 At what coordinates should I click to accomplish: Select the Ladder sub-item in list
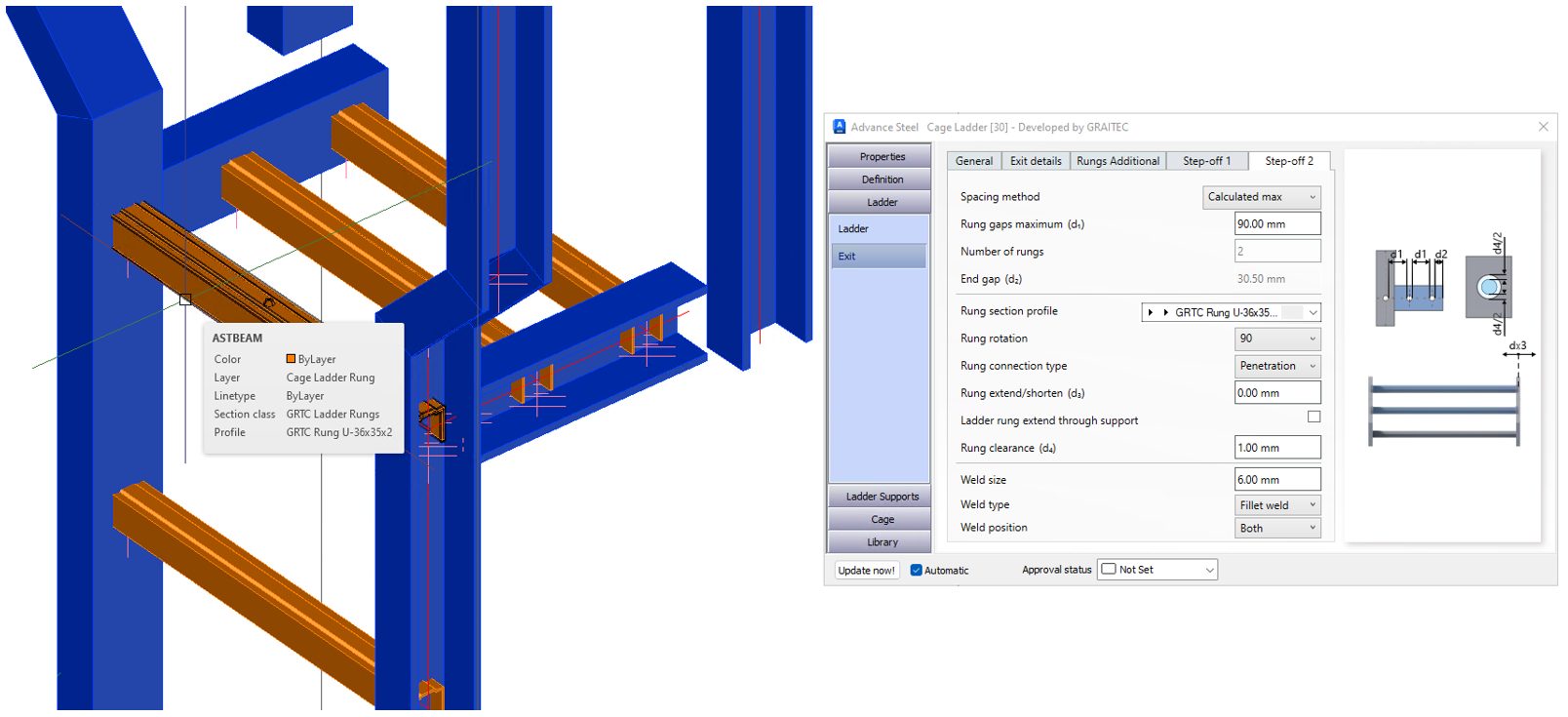(x=880, y=228)
